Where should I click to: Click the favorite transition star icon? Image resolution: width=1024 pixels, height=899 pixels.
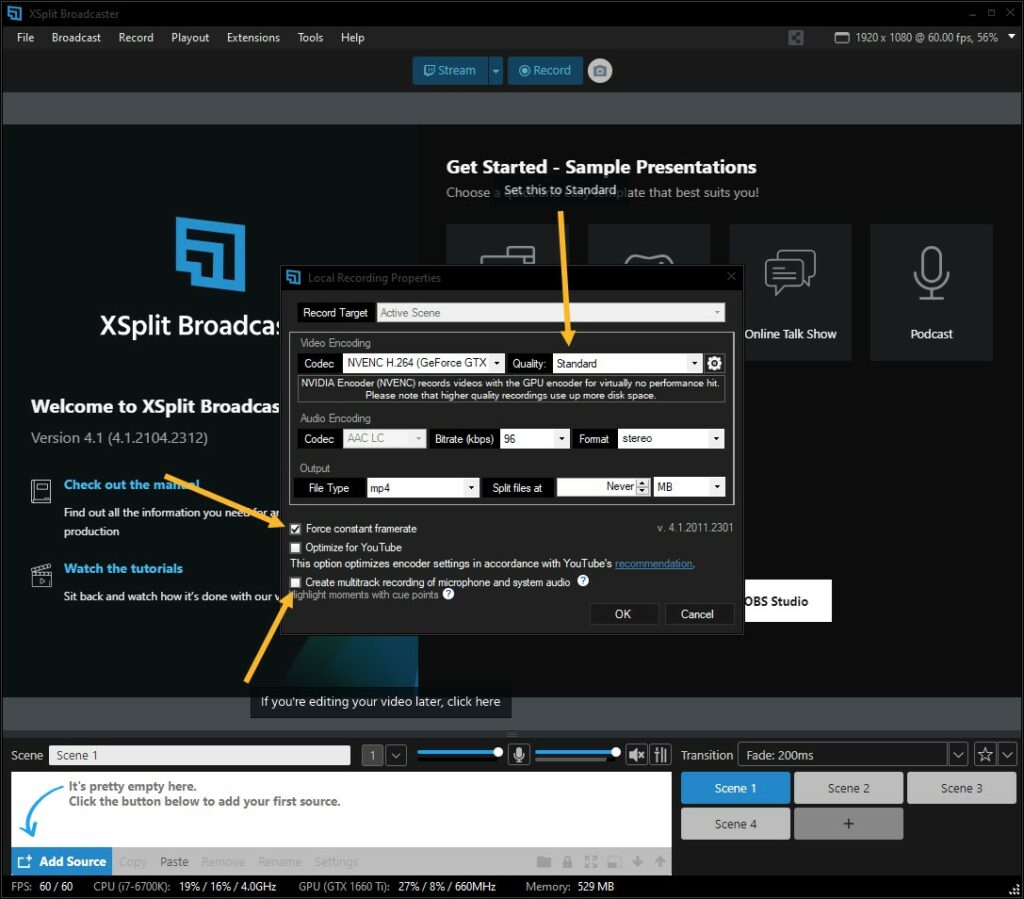[x=985, y=755]
